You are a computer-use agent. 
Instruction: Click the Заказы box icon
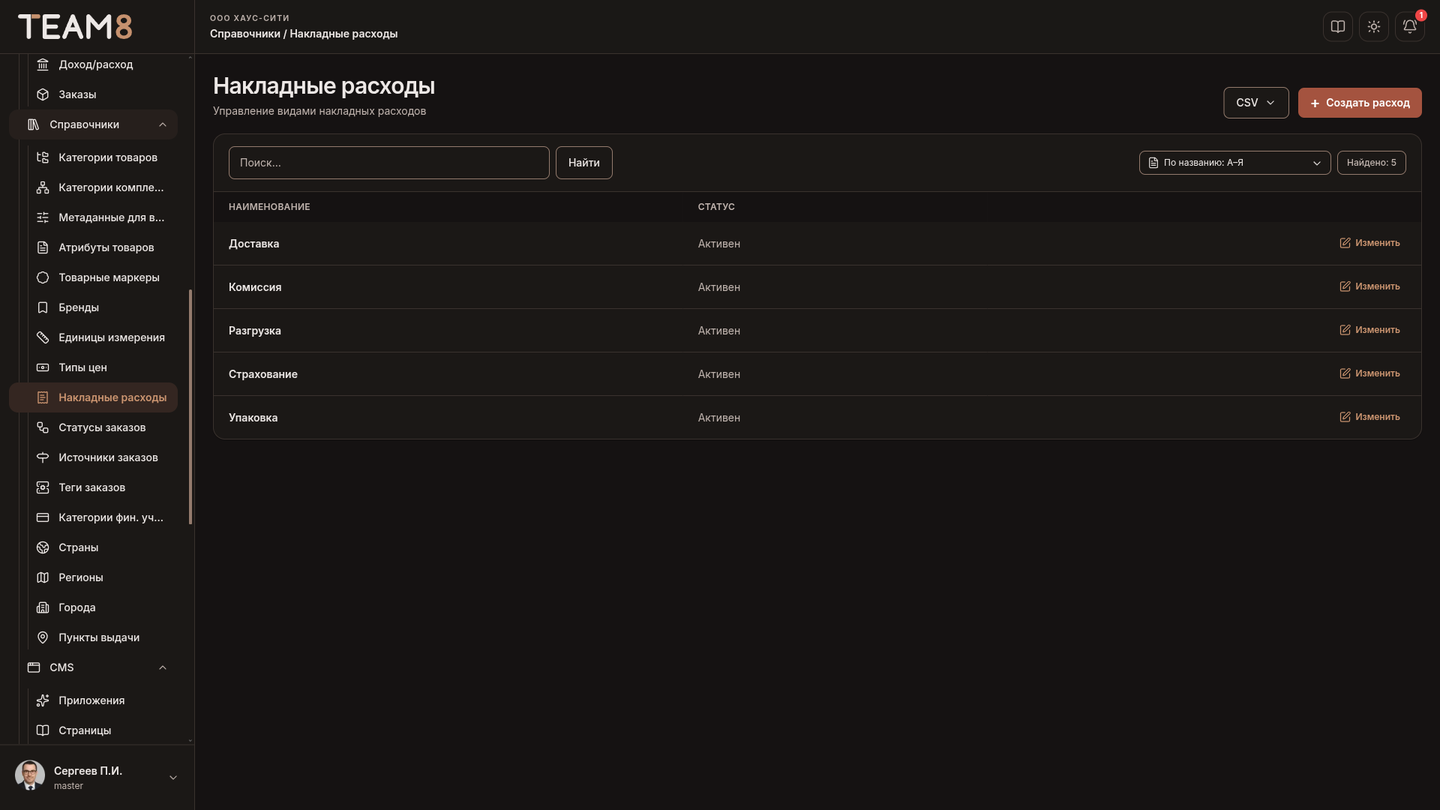(43, 94)
